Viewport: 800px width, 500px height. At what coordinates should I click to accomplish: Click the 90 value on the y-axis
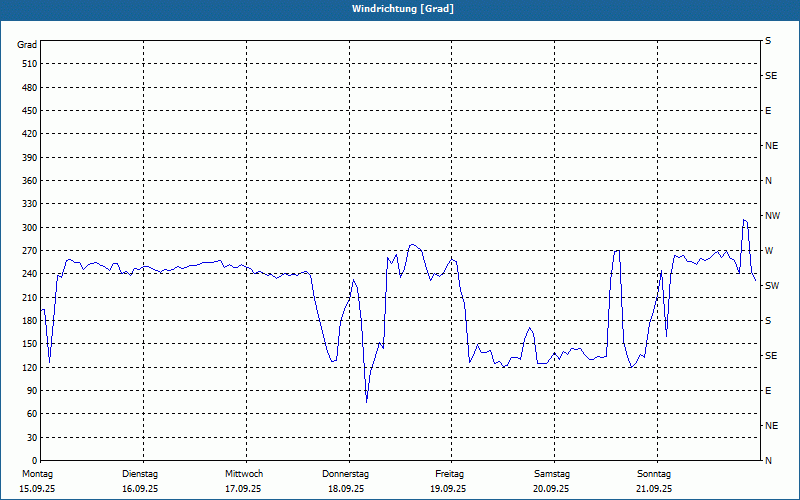pyautogui.click(x=32, y=391)
